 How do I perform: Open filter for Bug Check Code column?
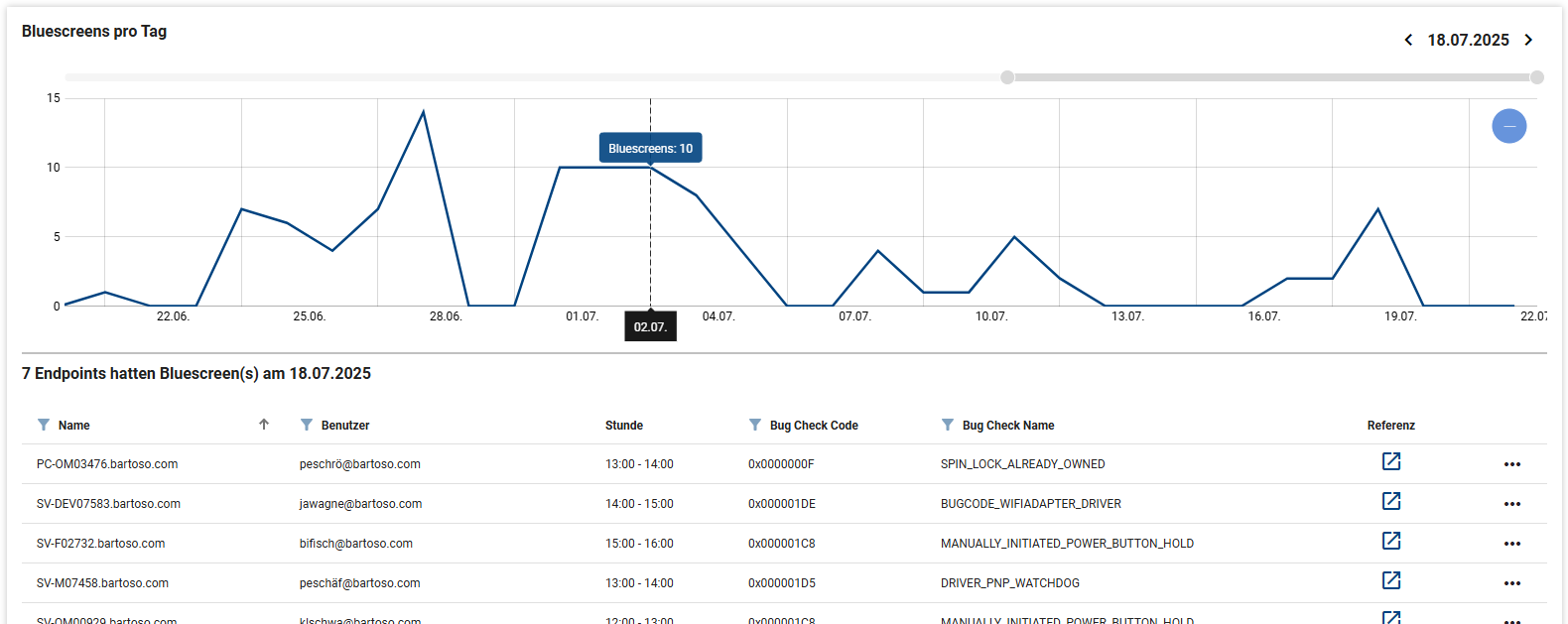coord(755,425)
